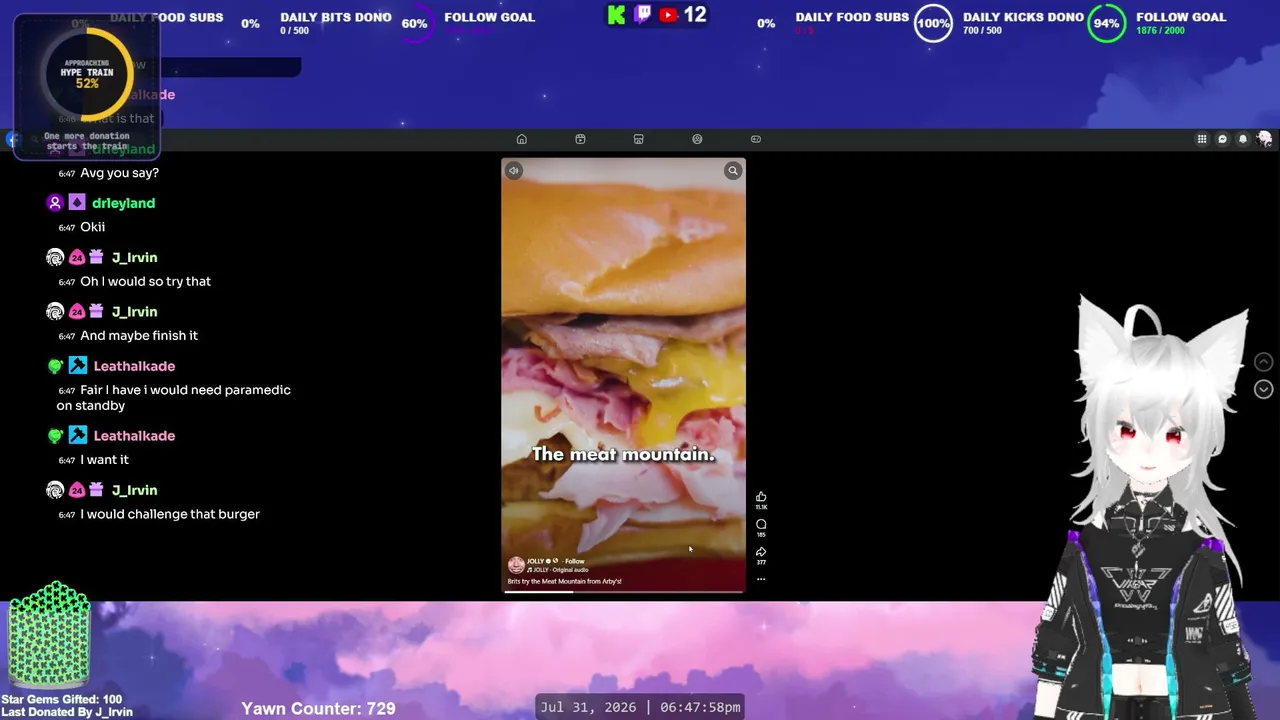Click the "I want it" chat message
The height and width of the screenshot is (720, 1280).
[104, 460]
